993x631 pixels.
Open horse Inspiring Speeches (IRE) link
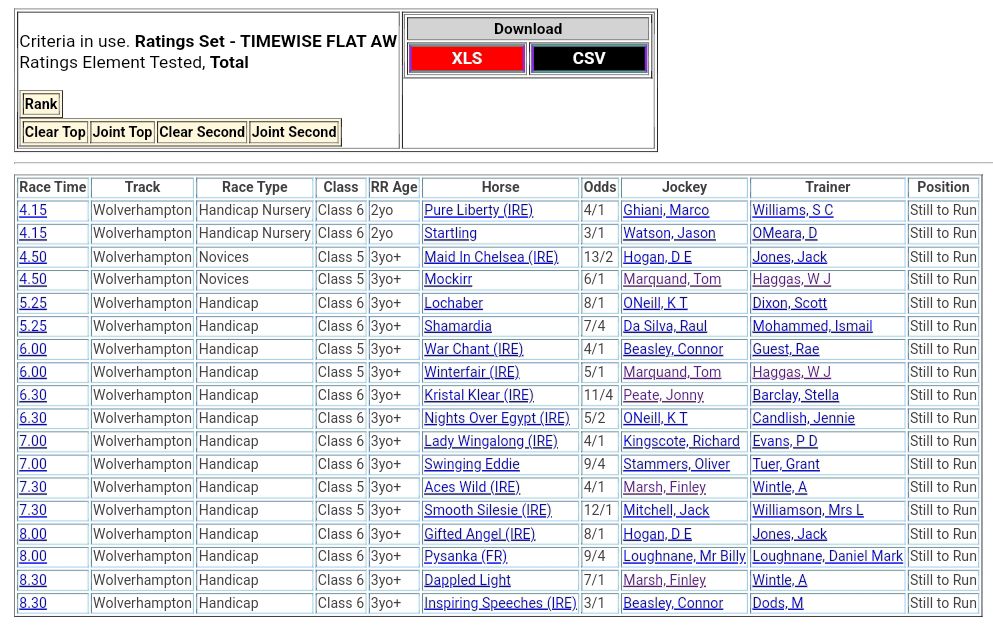500,603
